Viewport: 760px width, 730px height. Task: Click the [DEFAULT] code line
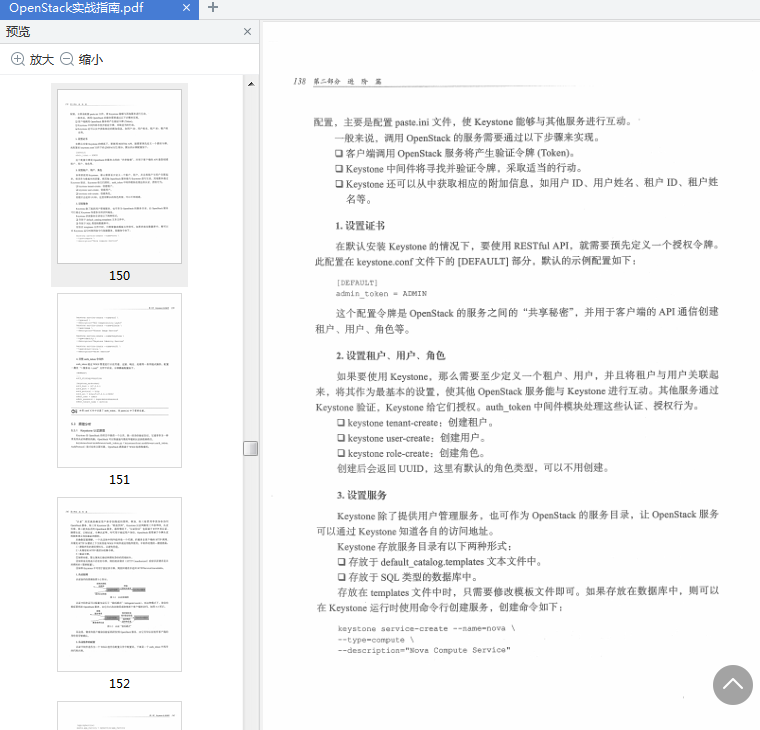click(x=357, y=283)
